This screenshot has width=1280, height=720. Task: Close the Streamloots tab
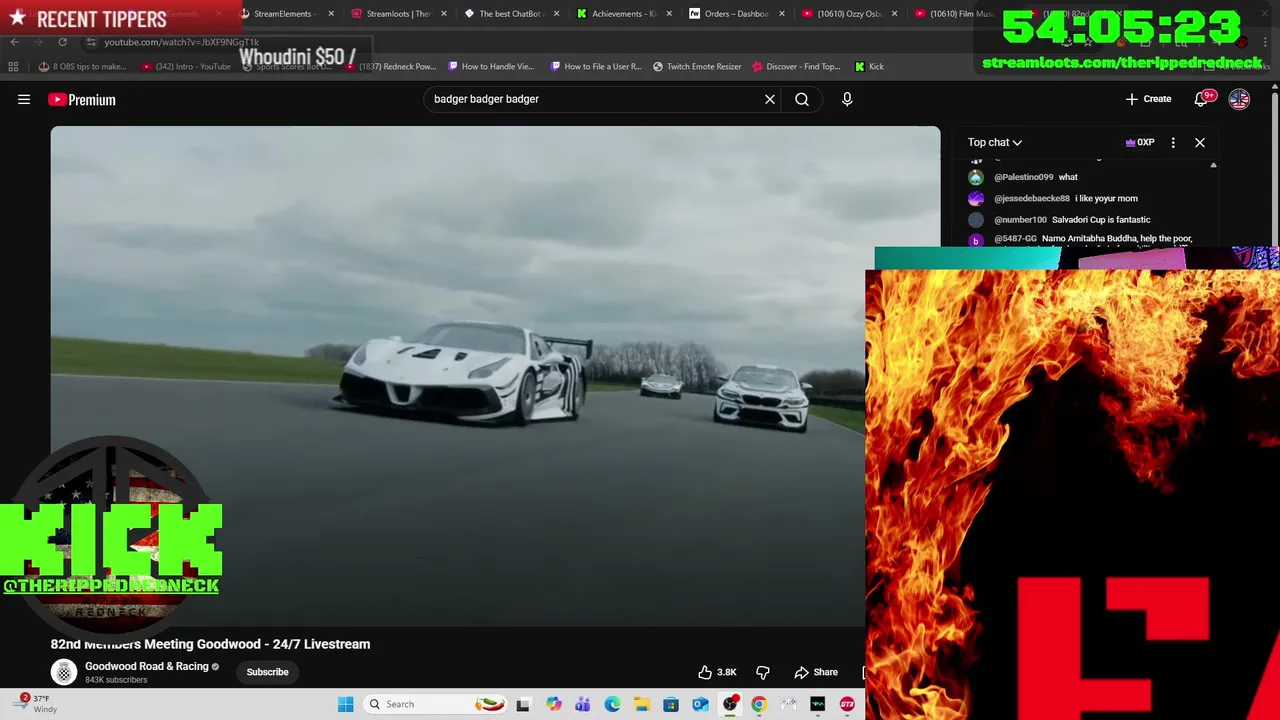pyautogui.click(x=444, y=14)
